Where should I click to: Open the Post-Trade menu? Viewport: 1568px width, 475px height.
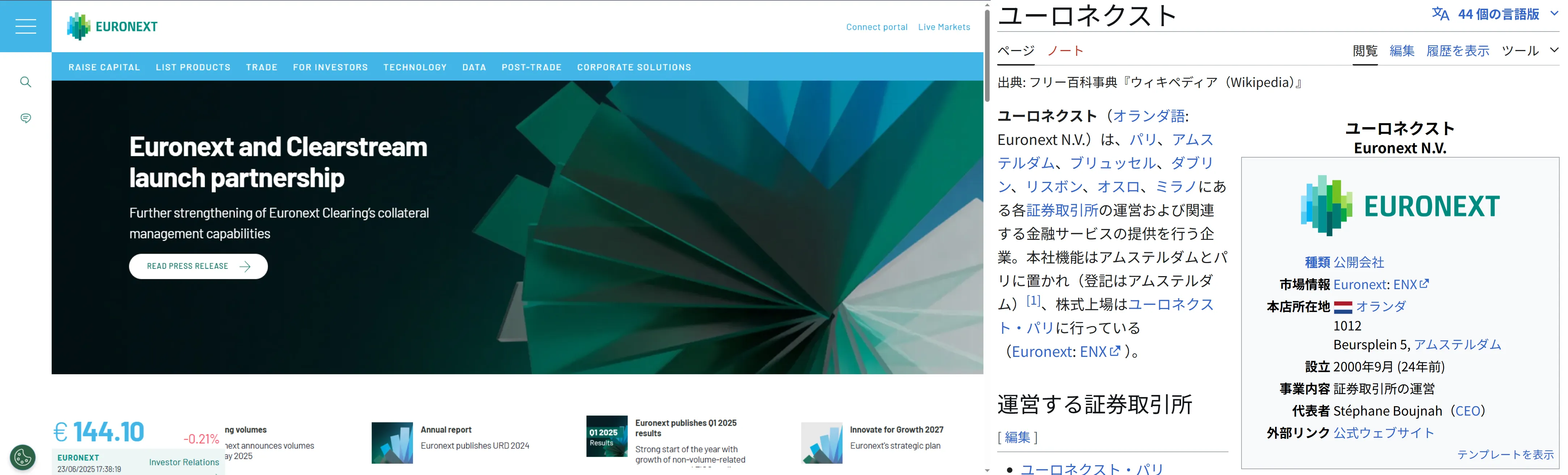click(x=531, y=67)
